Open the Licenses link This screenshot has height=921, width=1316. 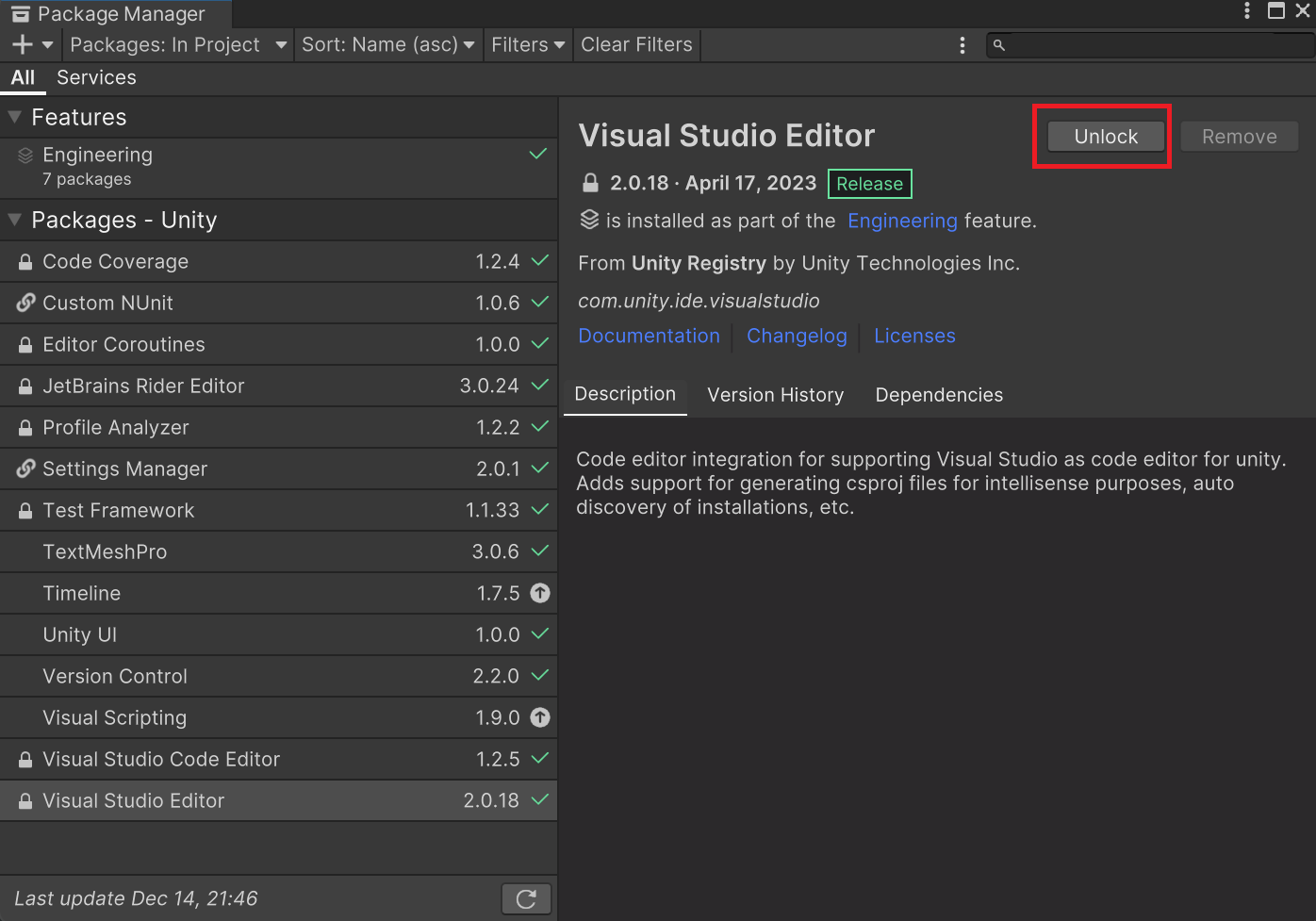point(914,336)
